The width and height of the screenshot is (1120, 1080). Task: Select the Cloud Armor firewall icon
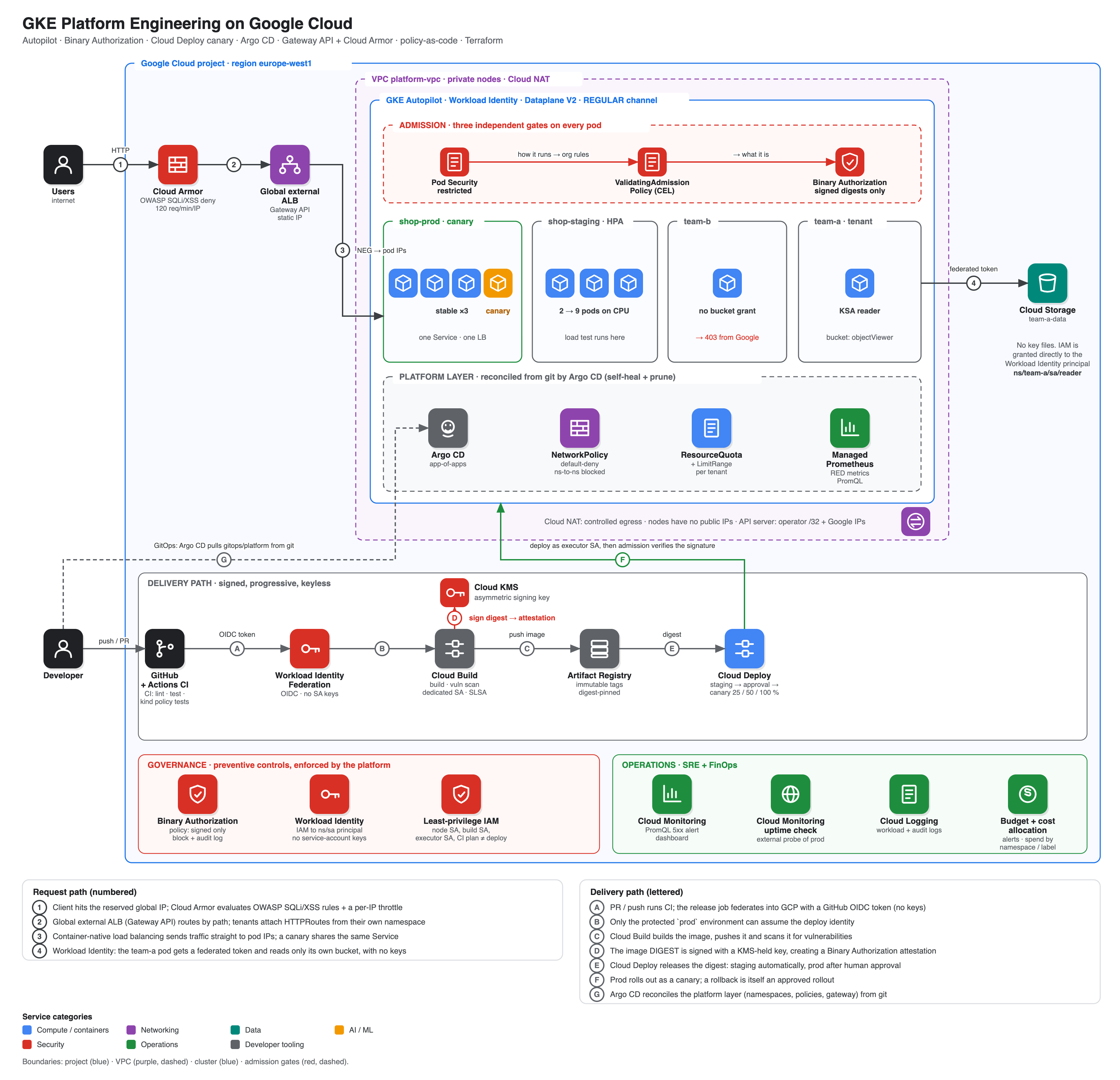(x=178, y=165)
